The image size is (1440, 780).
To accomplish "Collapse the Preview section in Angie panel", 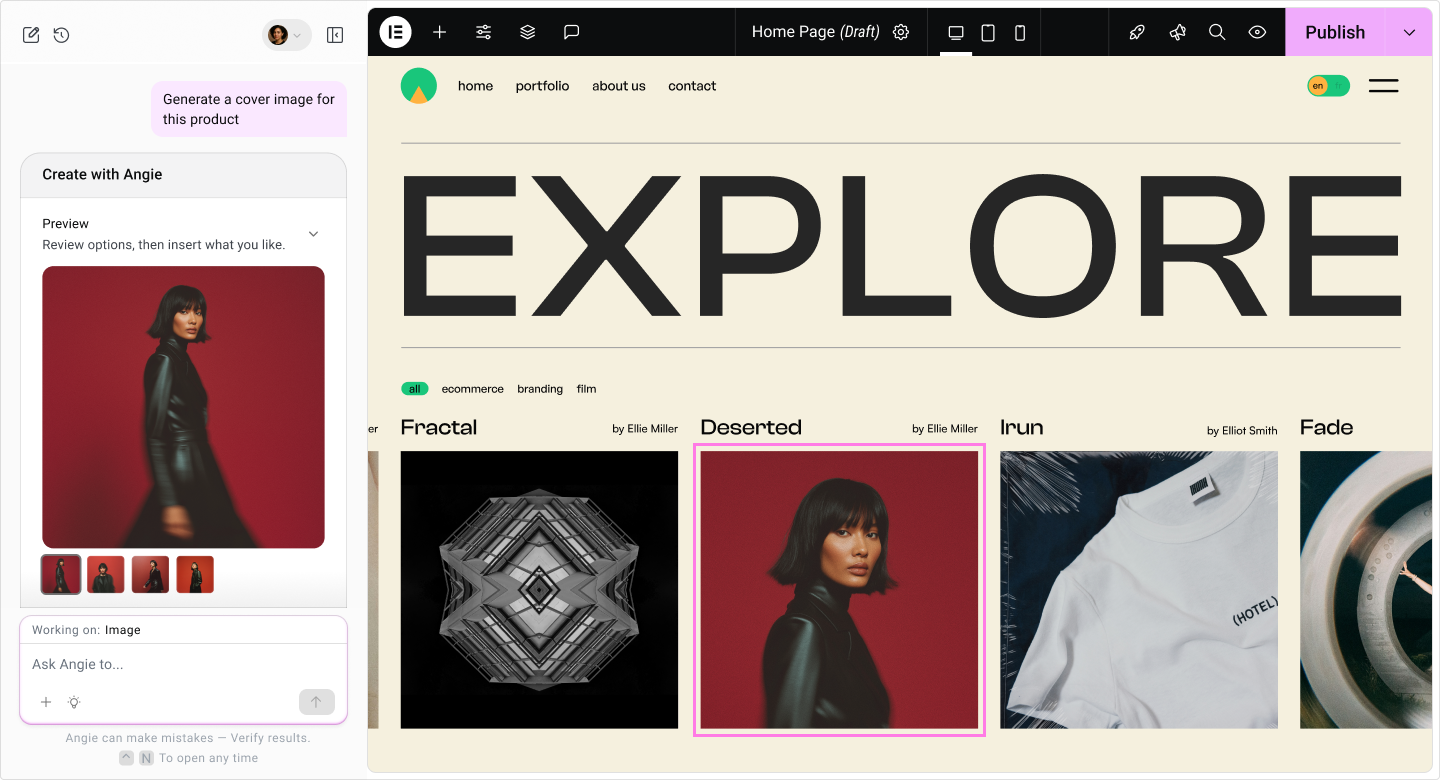I will coord(313,233).
